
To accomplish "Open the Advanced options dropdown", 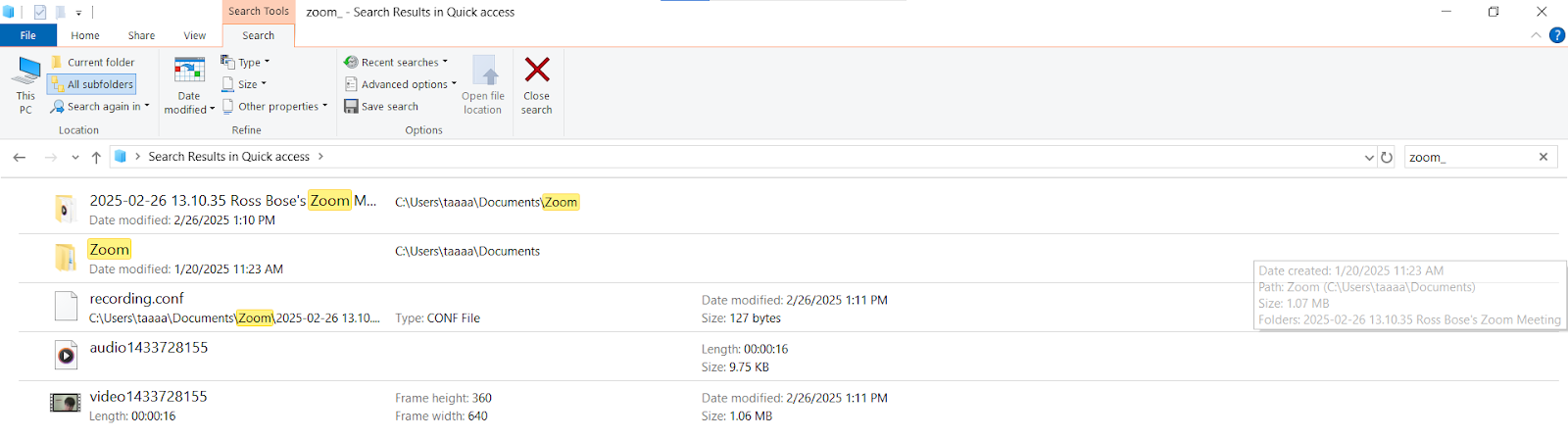I will 402,84.
